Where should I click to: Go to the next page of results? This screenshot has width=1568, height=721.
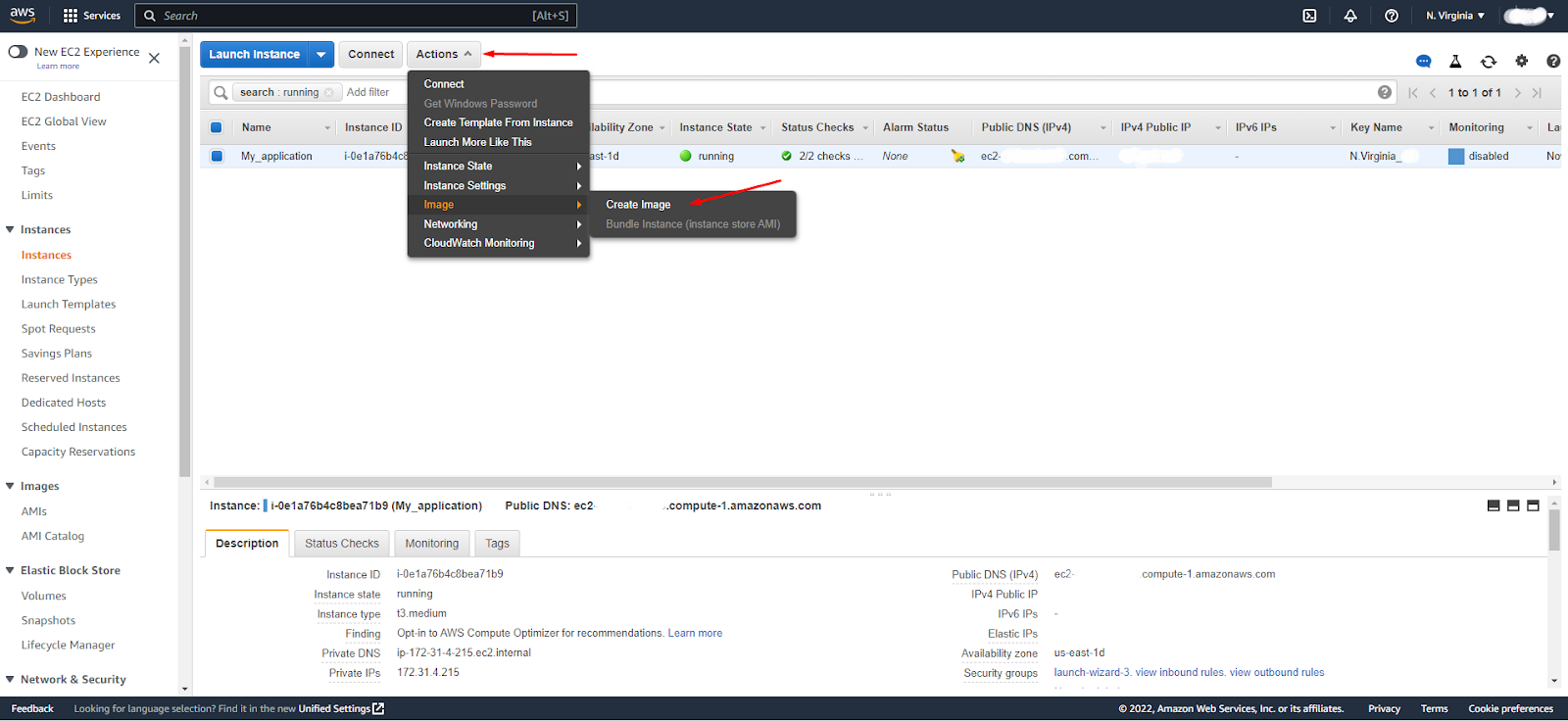point(1517,93)
